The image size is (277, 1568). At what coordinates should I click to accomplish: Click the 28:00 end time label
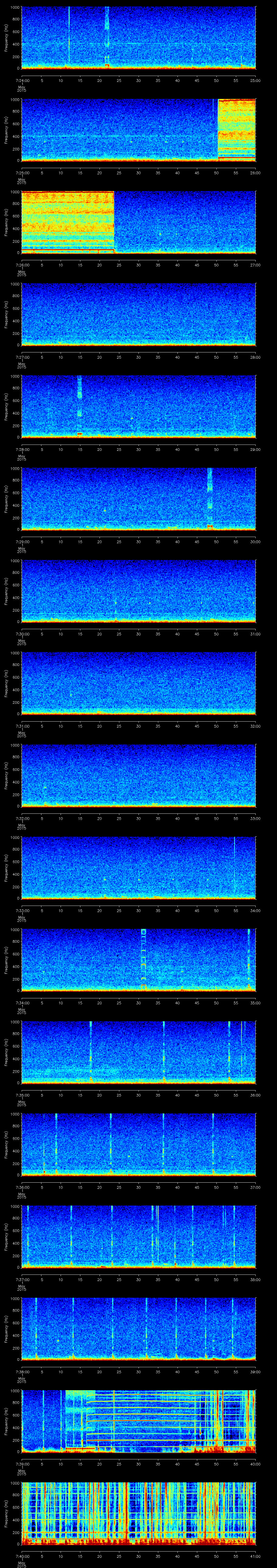coord(255,357)
